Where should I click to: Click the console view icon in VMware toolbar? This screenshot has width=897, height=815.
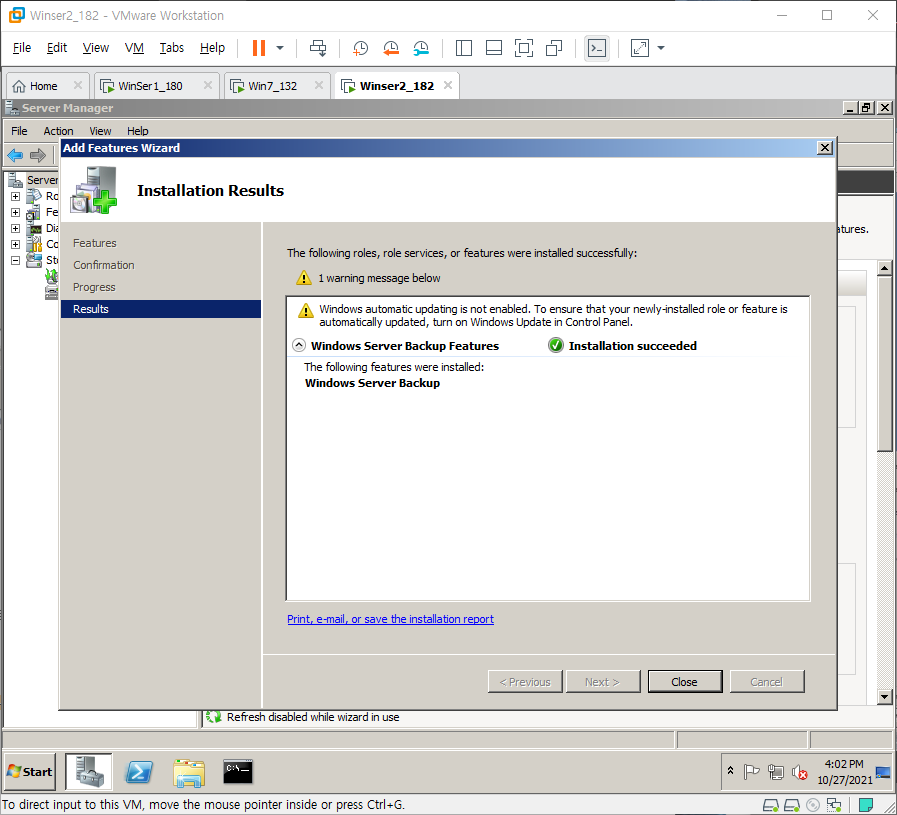pyautogui.click(x=597, y=48)
